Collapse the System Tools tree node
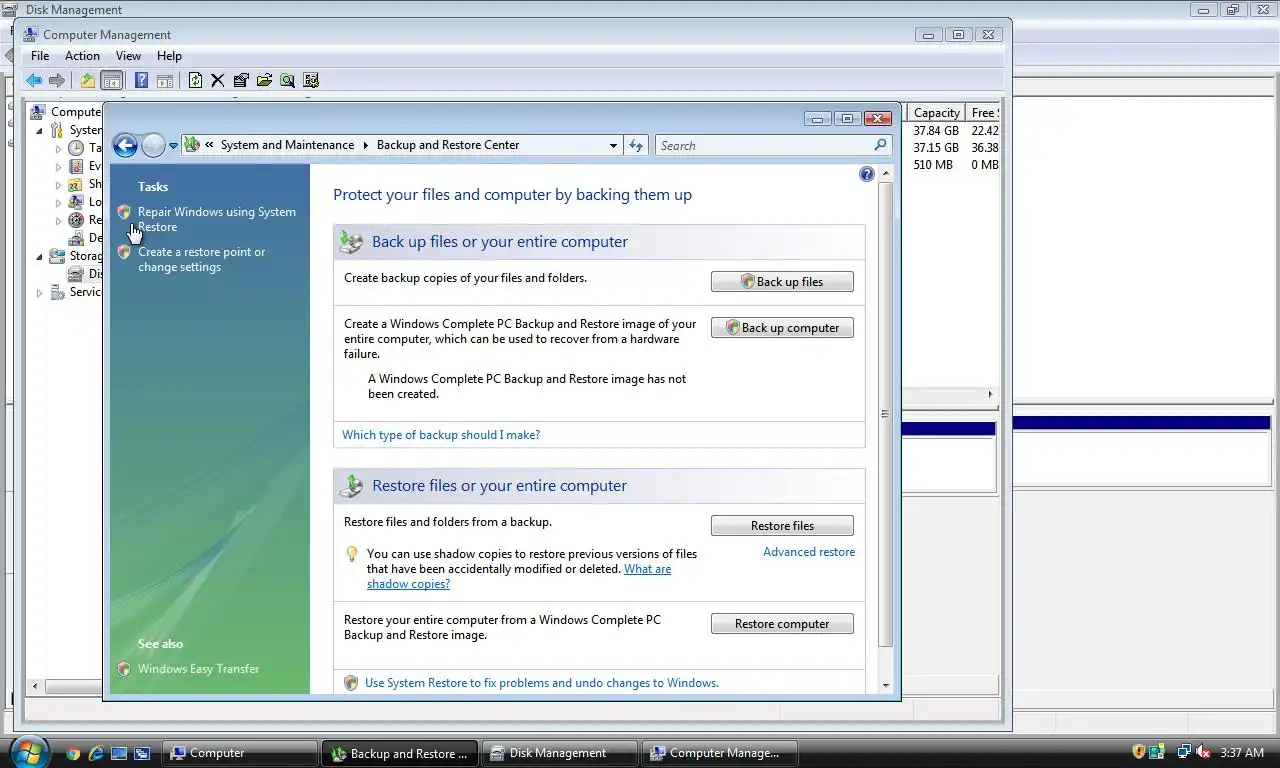 (40, 130)
